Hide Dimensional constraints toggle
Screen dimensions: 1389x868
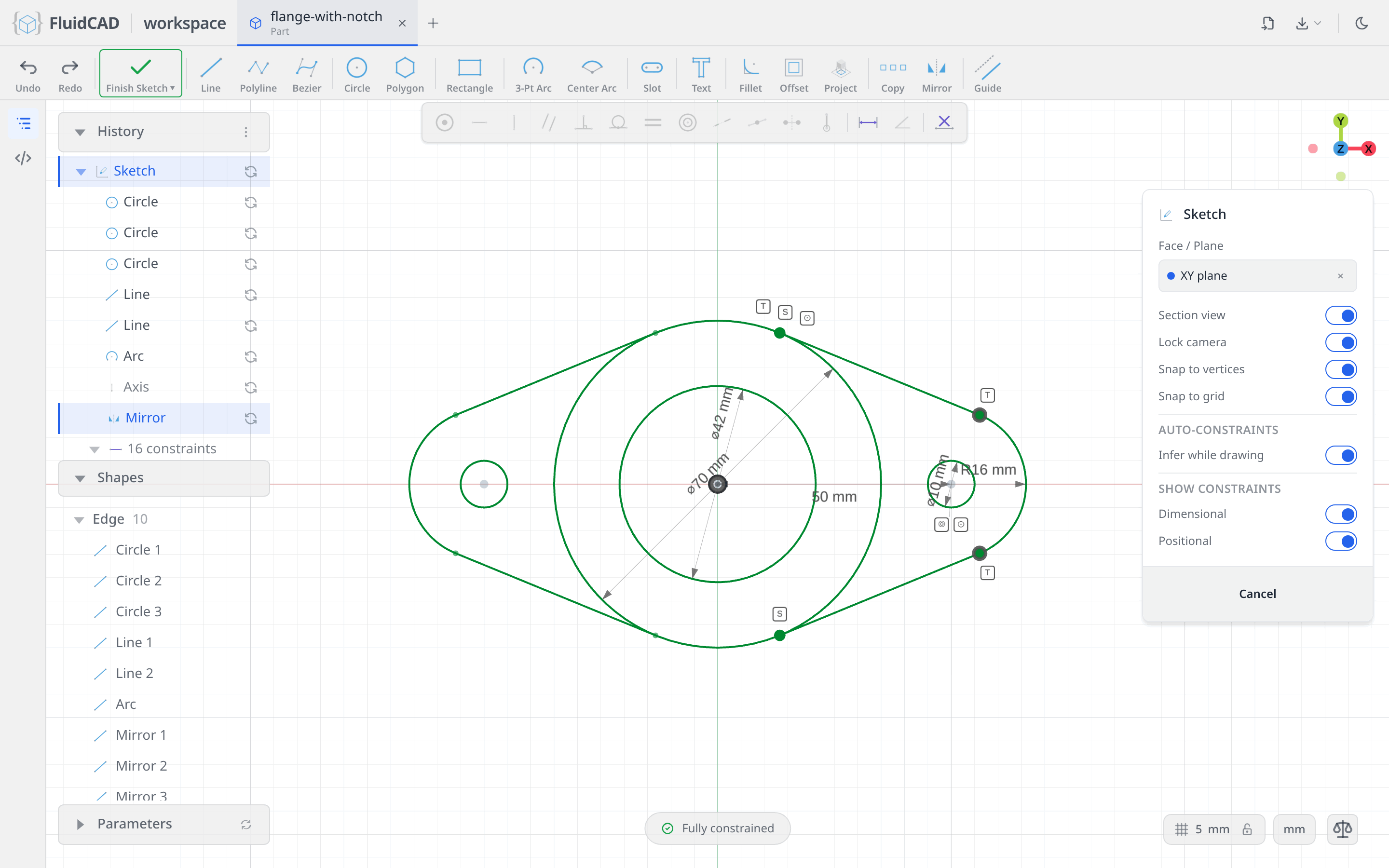point(1340,514)
